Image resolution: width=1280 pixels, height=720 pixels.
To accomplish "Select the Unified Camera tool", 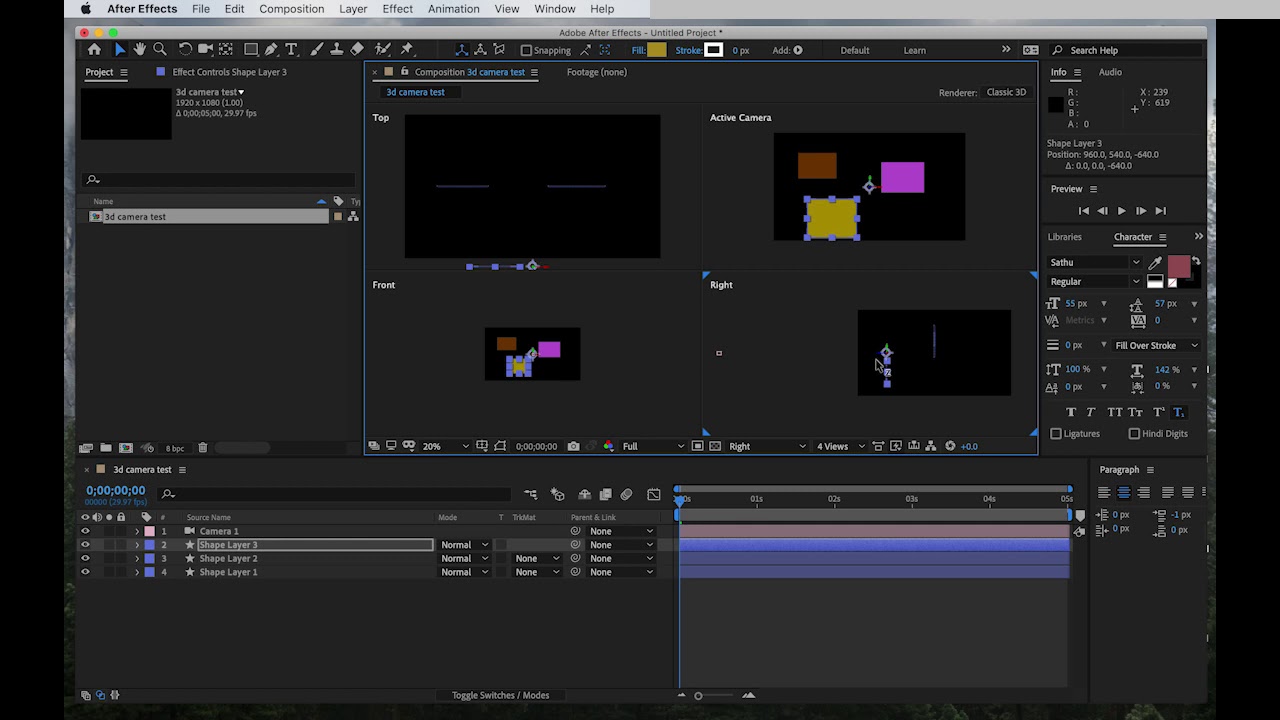I will click(205, 49).
